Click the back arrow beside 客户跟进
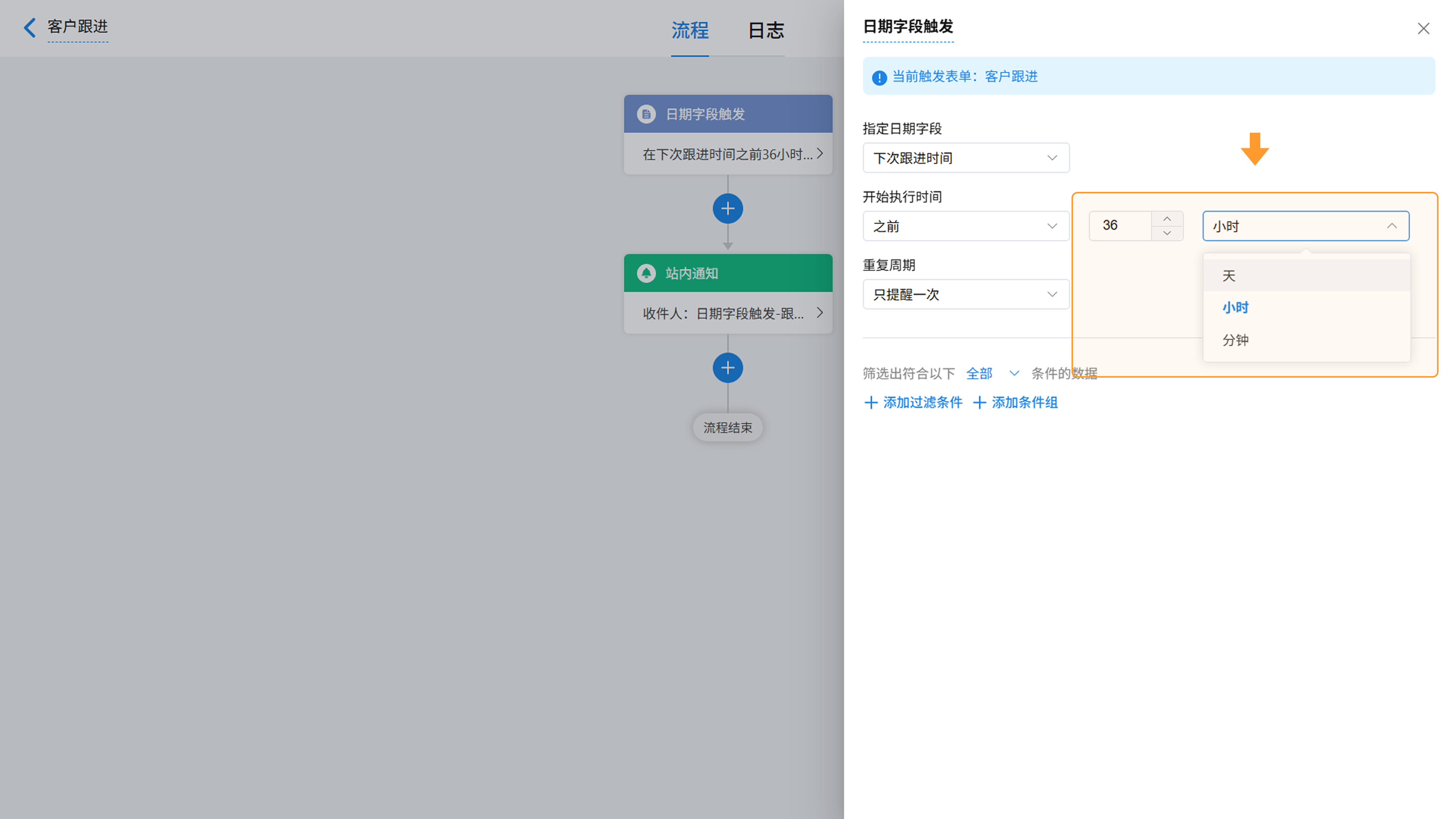Viewport: 1456px width, 819px height. [30, 27]
